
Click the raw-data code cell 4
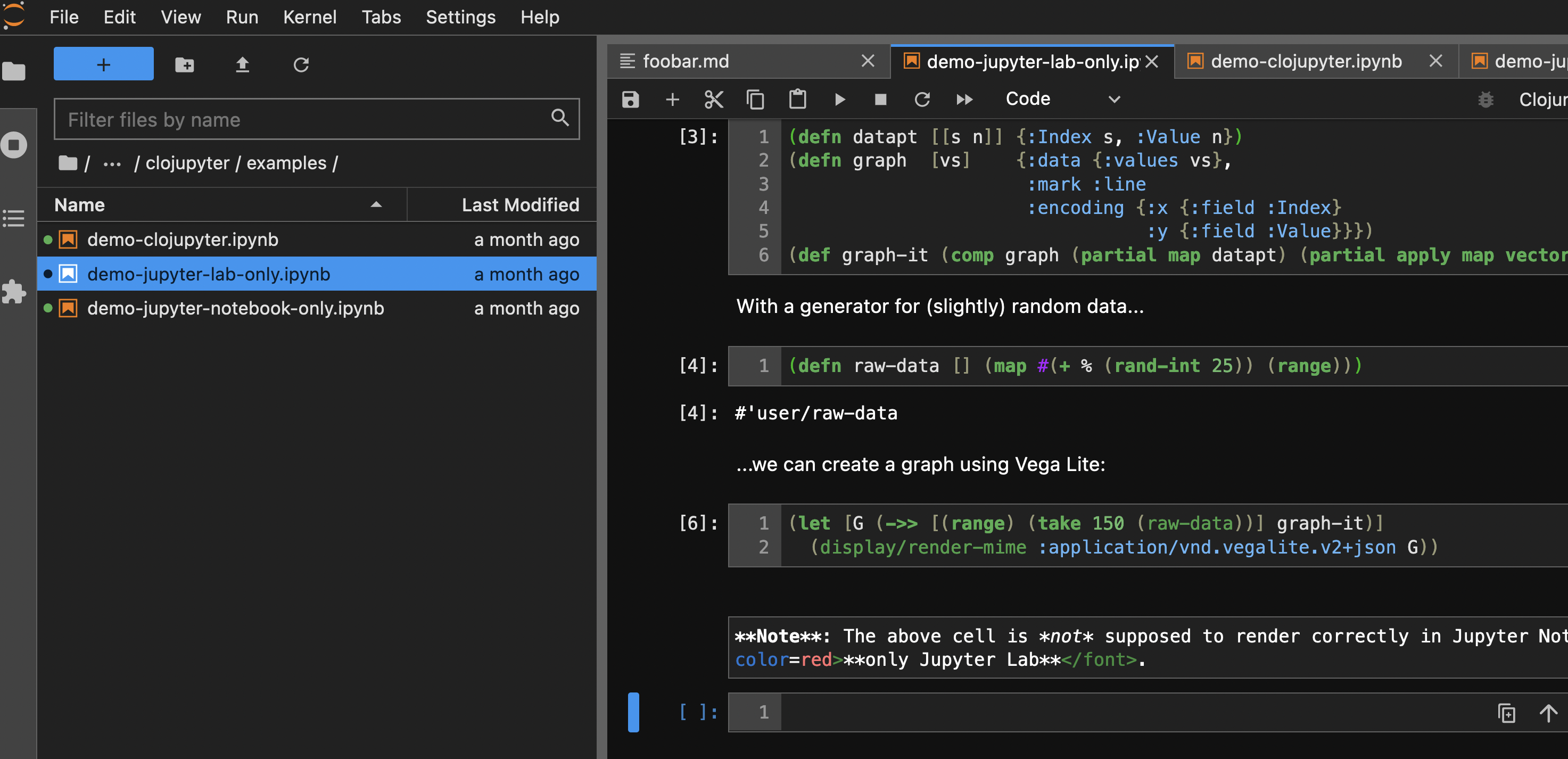pyautogui.click(x=1175, y=366)
